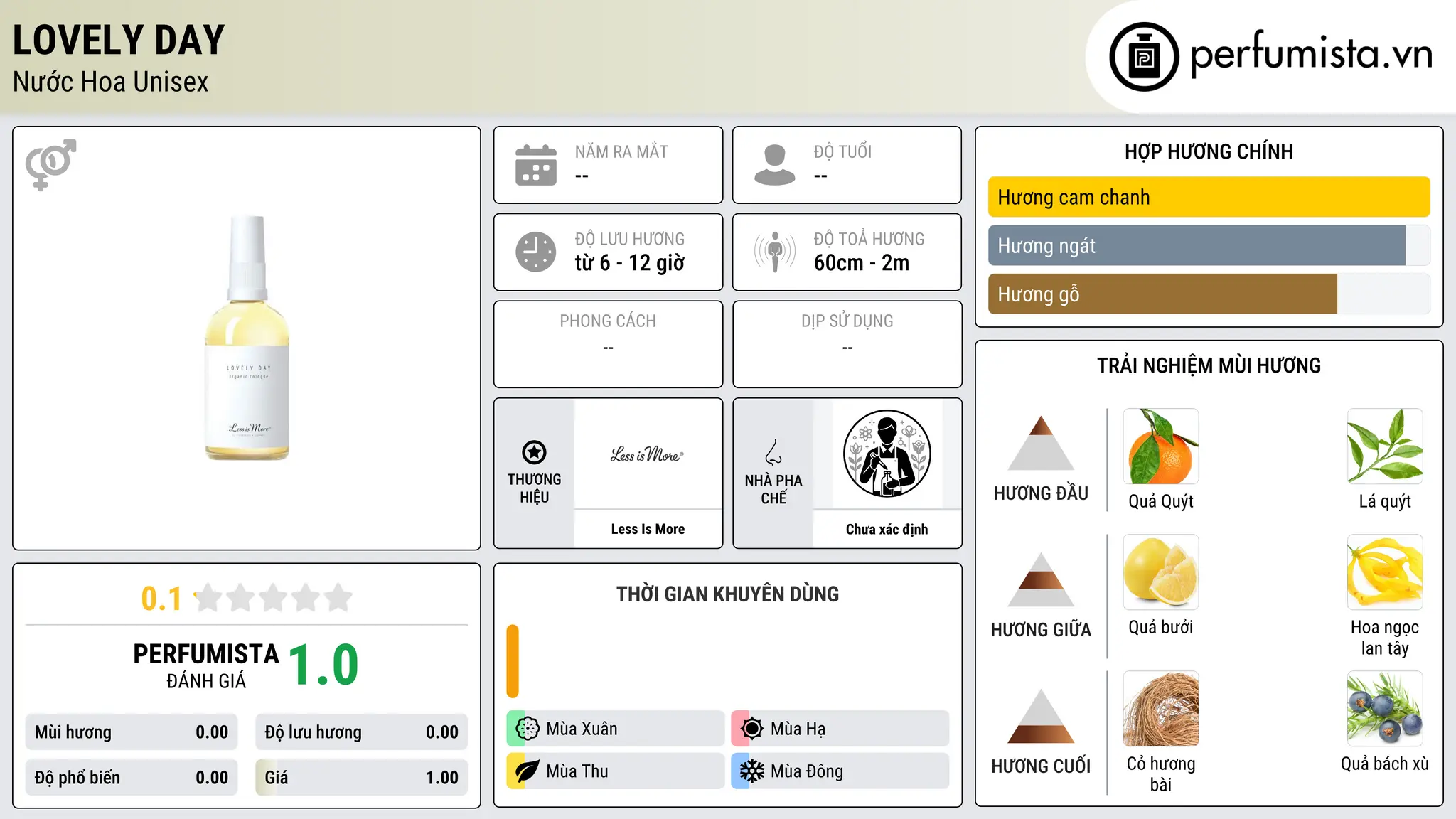The width and height of the screenshot is (1456, 819).
Task: Click the Hương cuối pyramid icon
Action: click(x=1041, y=716)
